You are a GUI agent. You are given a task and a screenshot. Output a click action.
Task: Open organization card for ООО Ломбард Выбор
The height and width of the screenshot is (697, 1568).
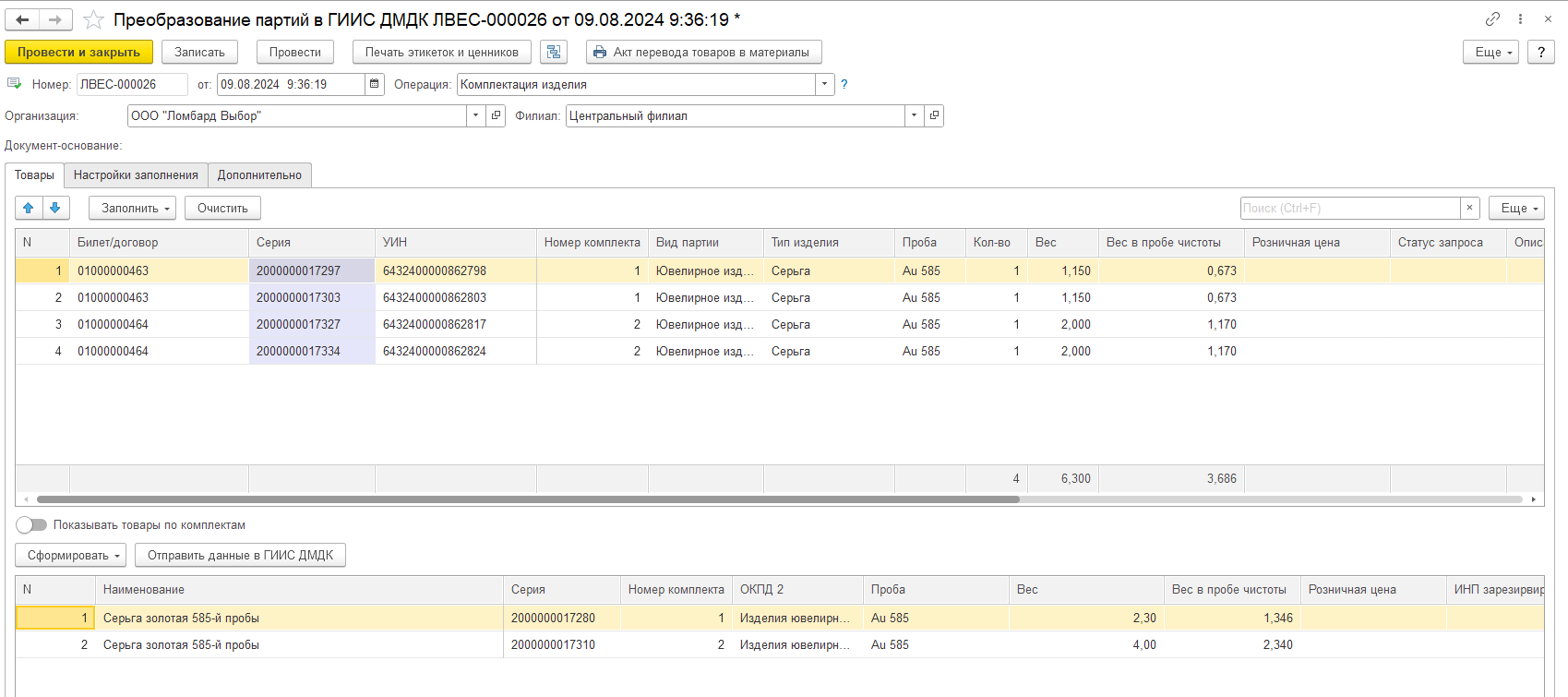(x=496, y=115)
